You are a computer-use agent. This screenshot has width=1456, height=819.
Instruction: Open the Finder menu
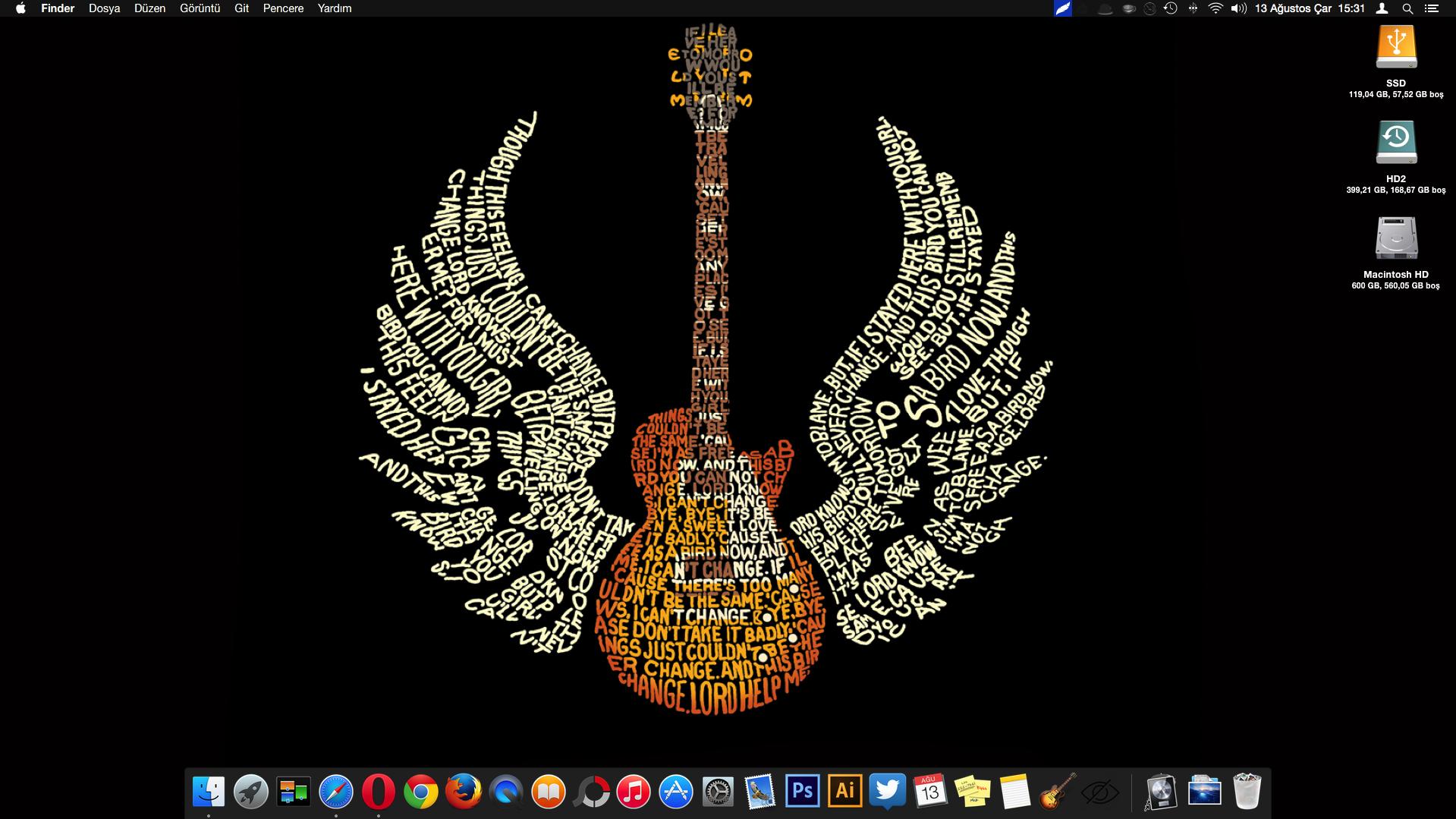click(58, 8)
